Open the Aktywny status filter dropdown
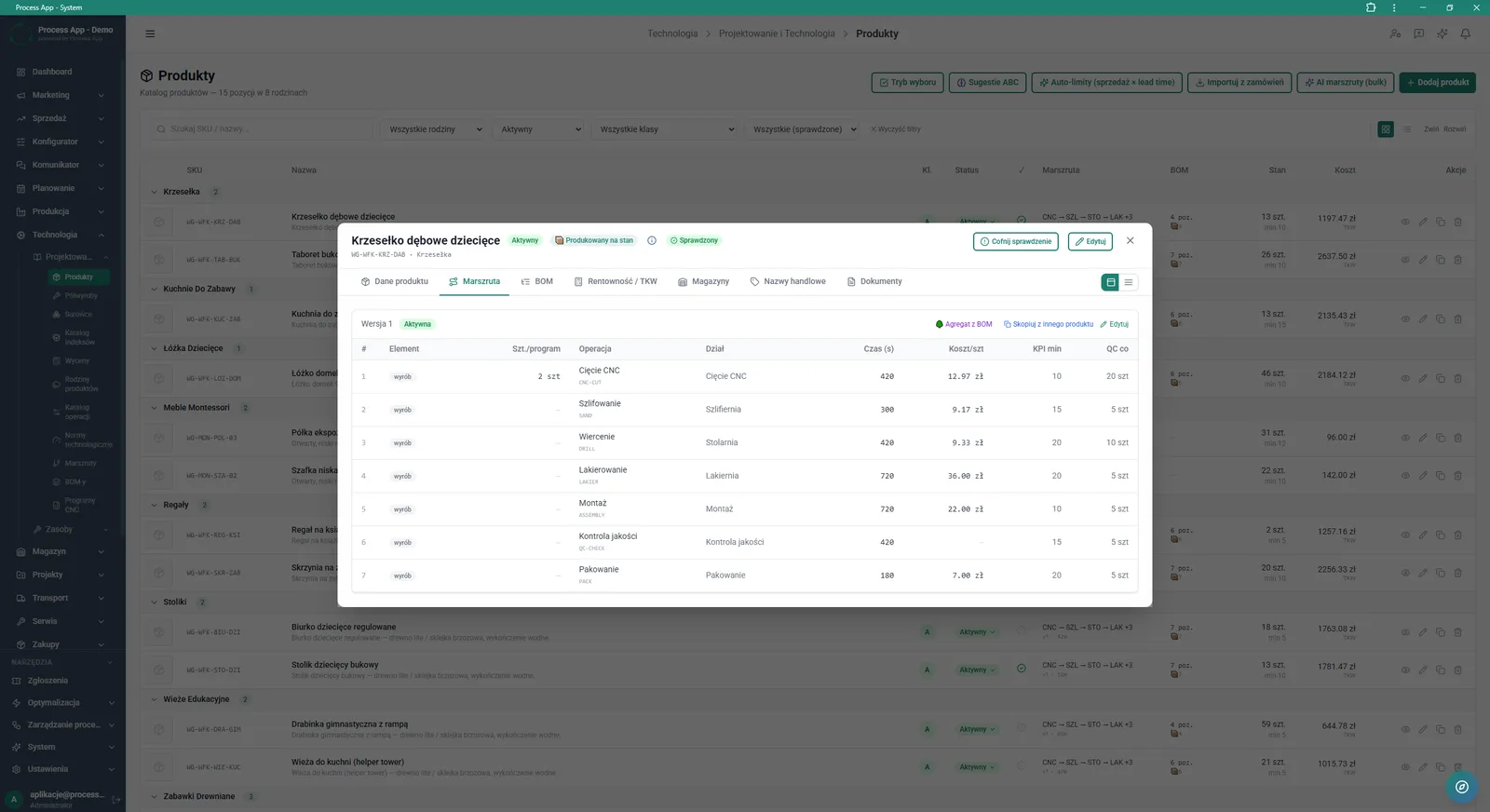Viewport: 1490px width, 812px height. click(539, 129)
